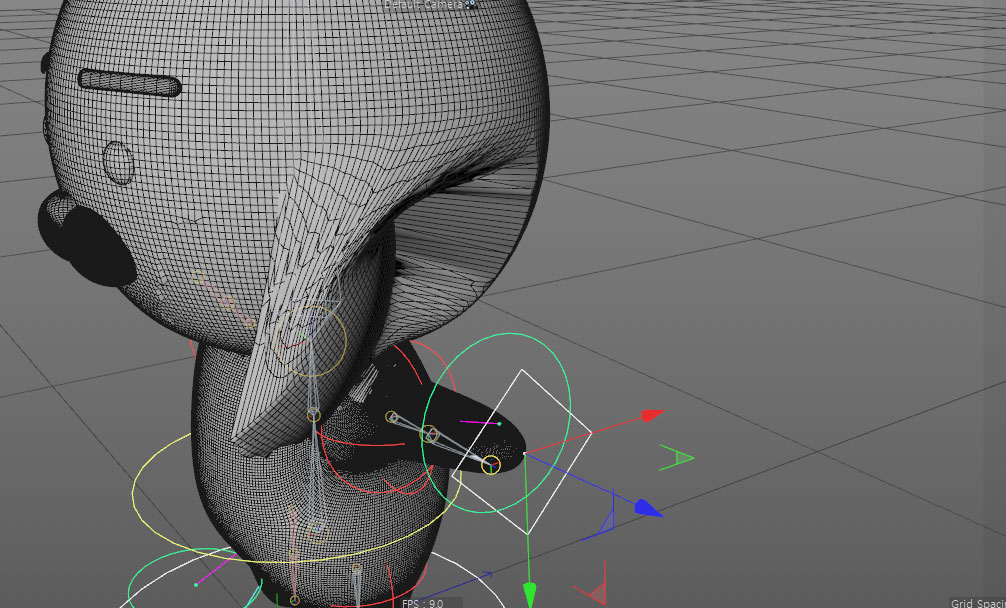Click the magenta pole vector line on arm
This screenshot has height=608, width=1006.
[x=480, y=423]
